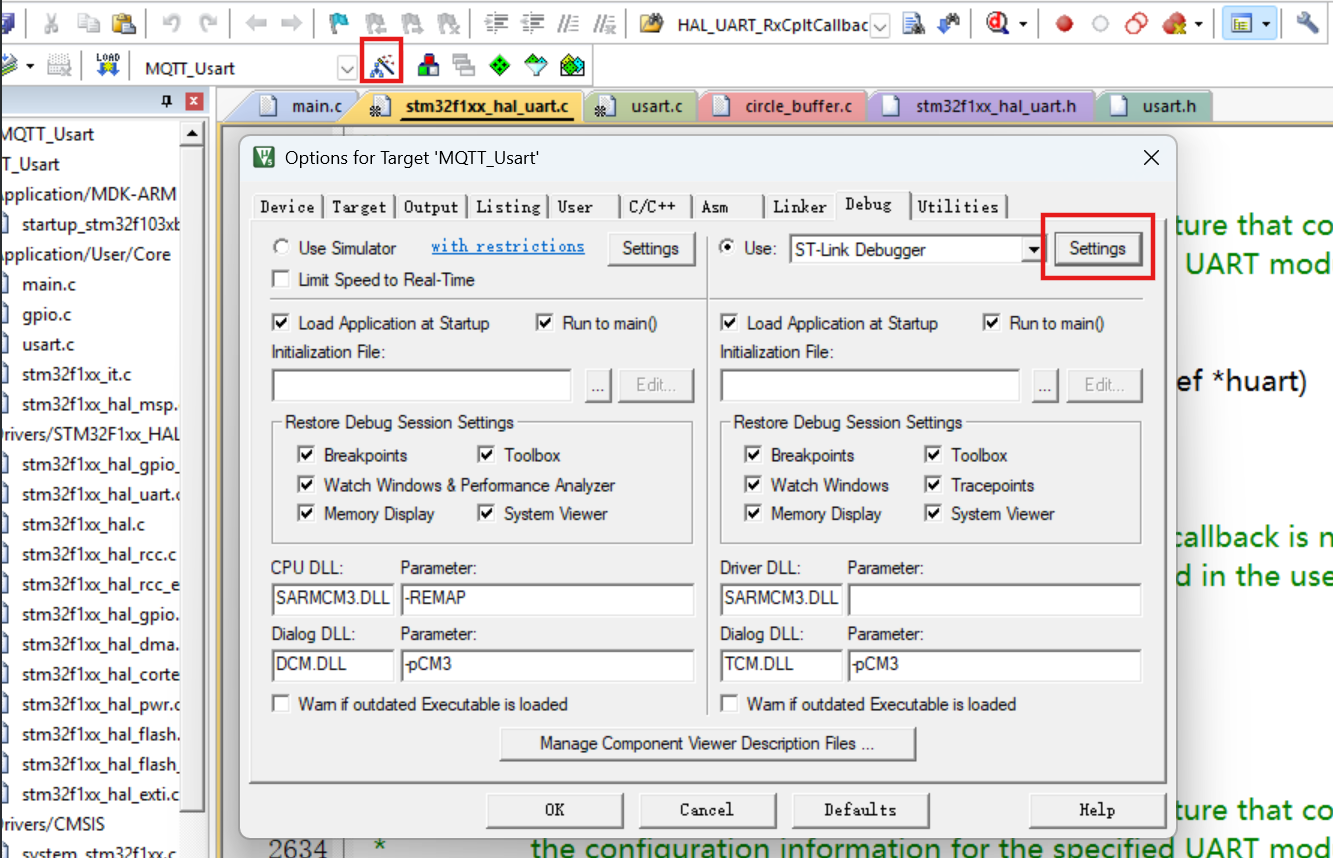Click the ST-Link Initialization File text field
The height and width of the screenshot is (858, 1333).
pos(870,385)
